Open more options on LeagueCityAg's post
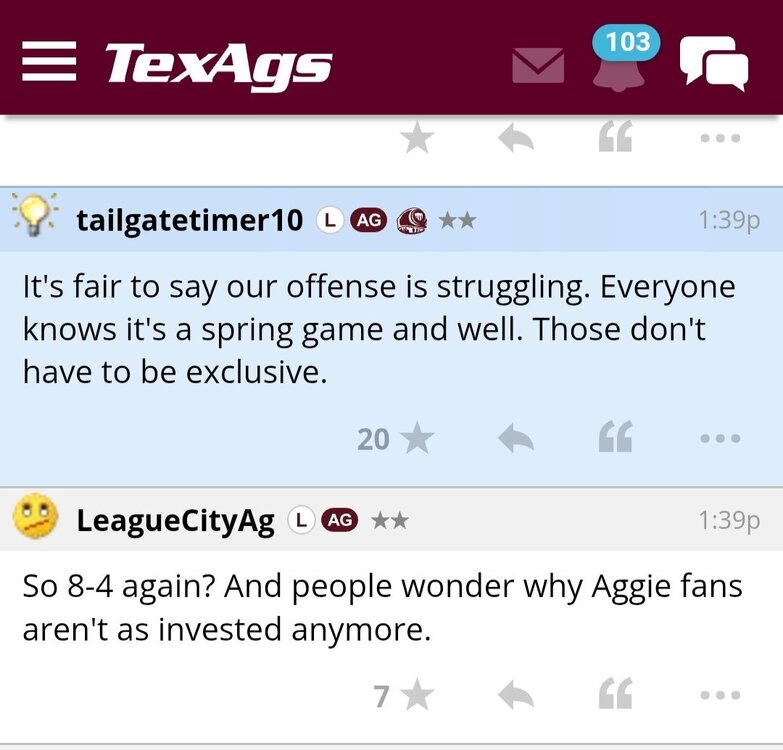 pos(720,695)
